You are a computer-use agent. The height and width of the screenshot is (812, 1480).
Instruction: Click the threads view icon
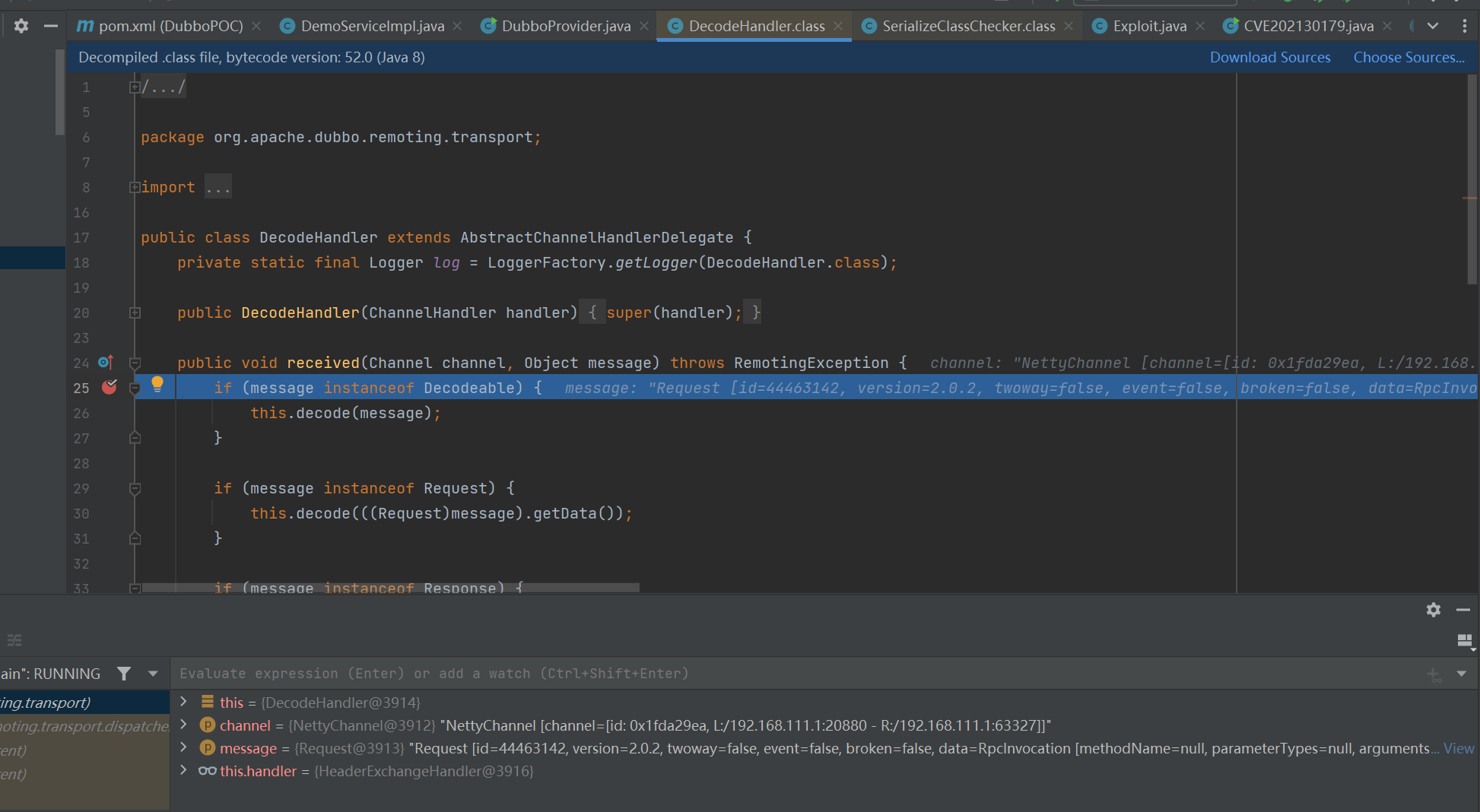14,640
